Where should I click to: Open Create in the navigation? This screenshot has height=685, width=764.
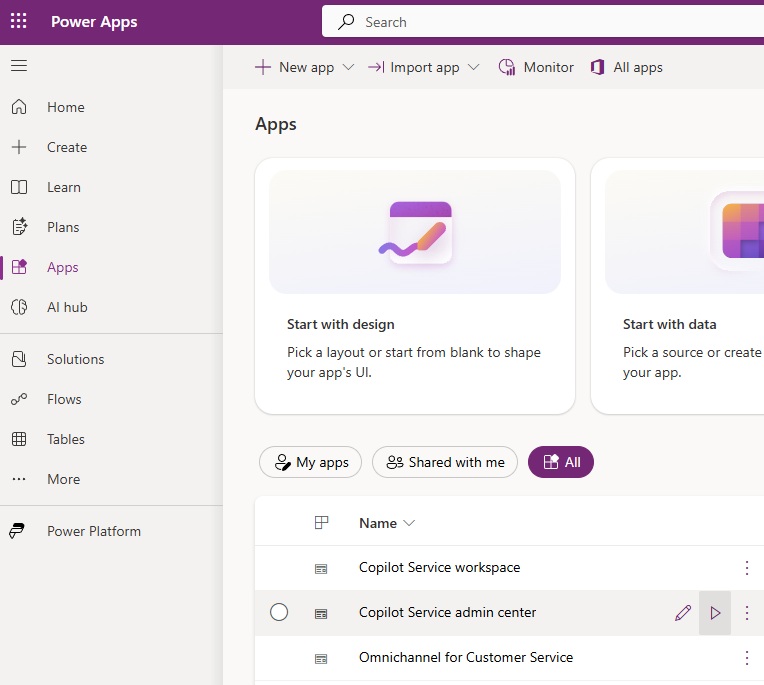point(67,147)
